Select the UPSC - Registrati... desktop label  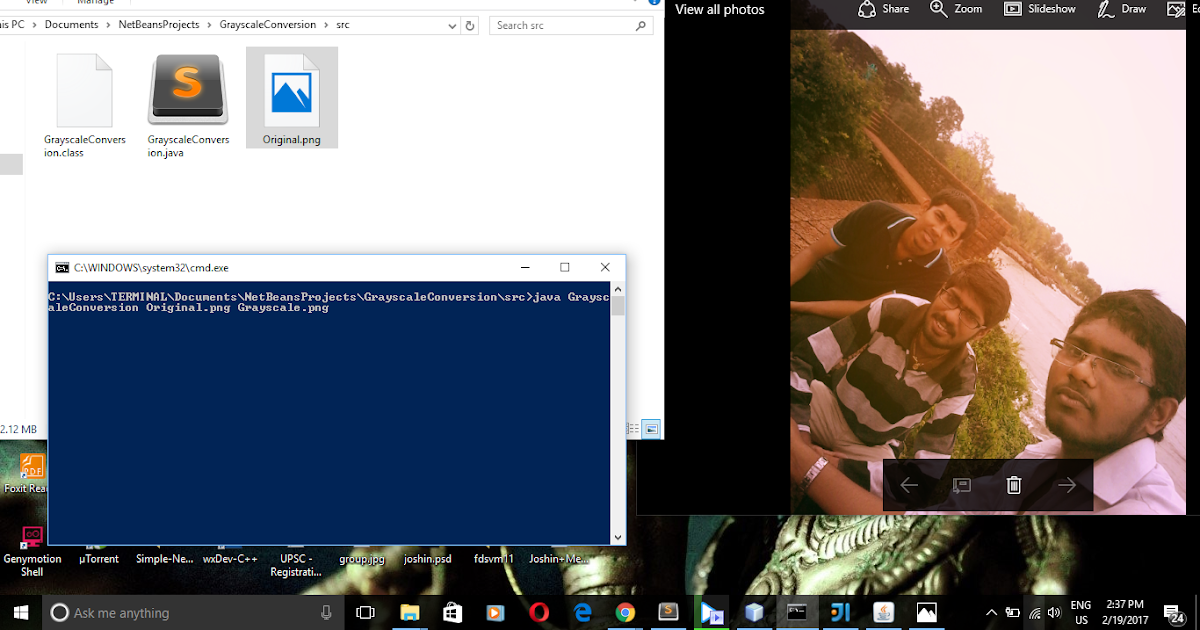[x=296, y=565]
